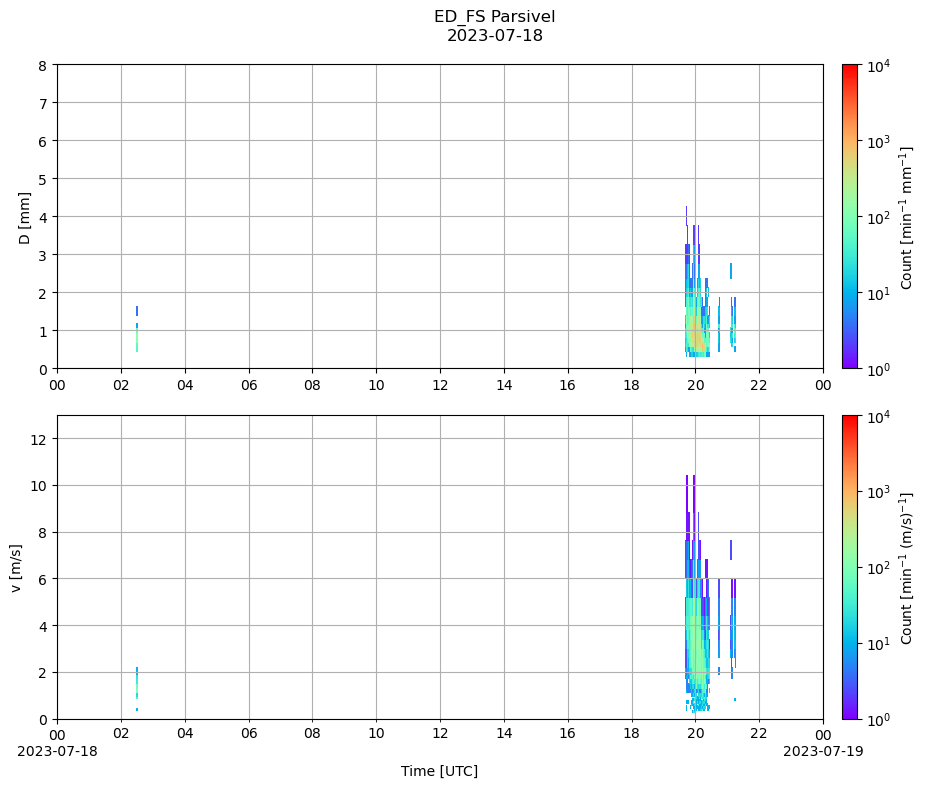Click tick label '1' on the D axis

click(43, 331)
